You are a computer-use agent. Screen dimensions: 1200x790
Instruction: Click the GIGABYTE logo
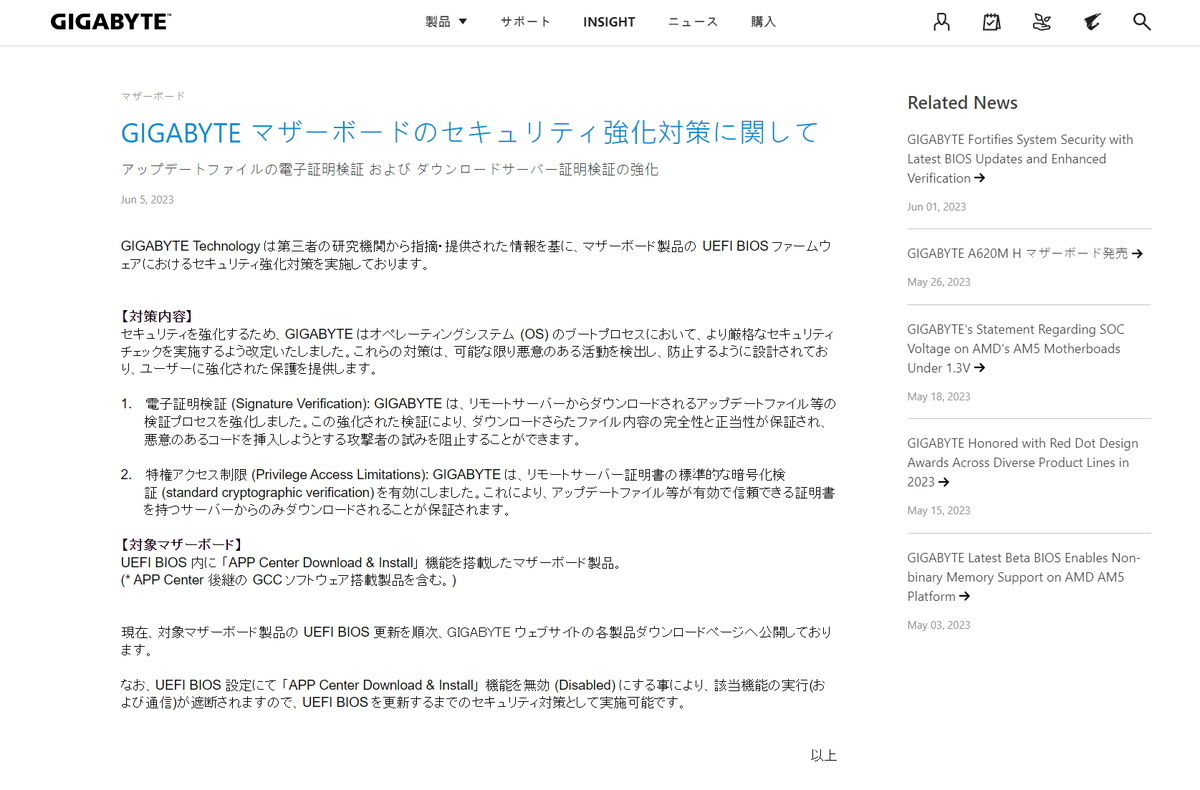click(111, 21)
